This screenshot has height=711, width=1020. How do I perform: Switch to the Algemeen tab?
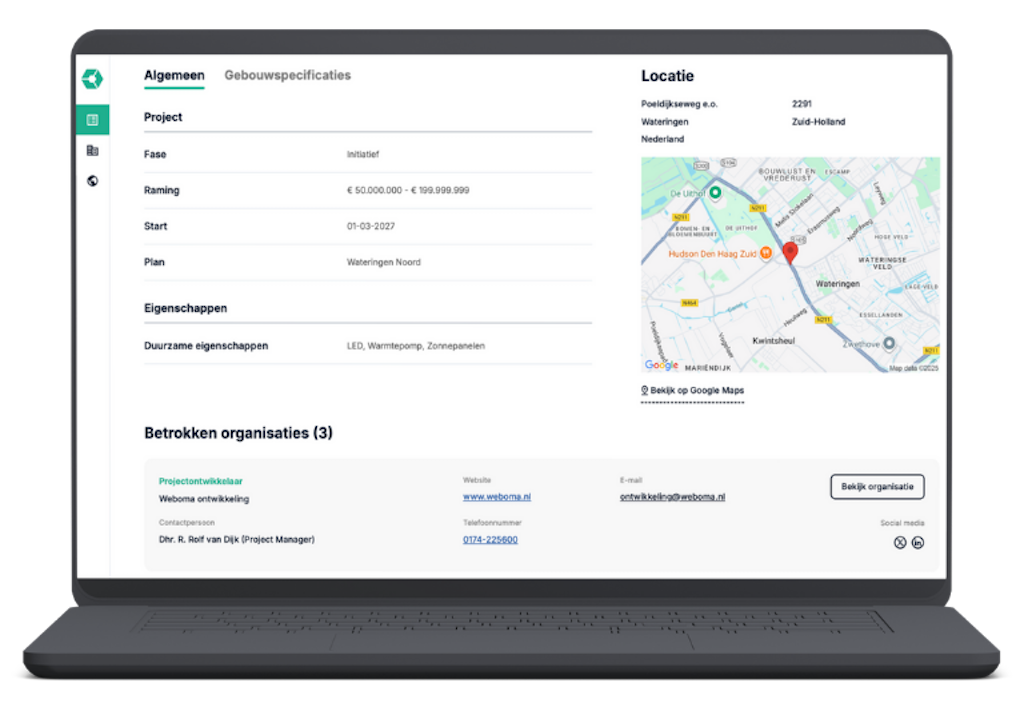click(174, 75)
